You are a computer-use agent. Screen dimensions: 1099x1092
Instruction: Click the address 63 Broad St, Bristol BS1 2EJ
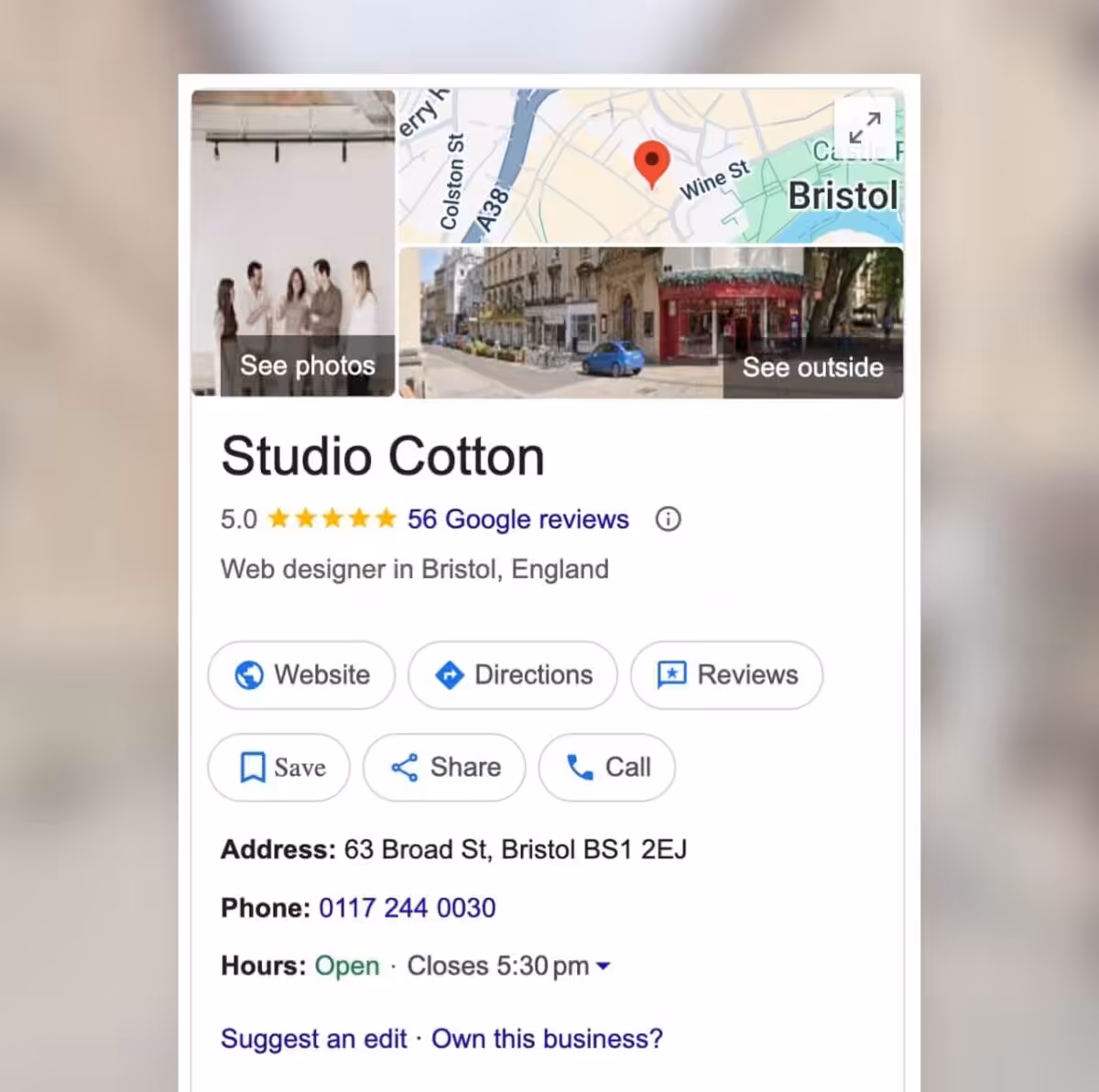(x=516, y=850)
